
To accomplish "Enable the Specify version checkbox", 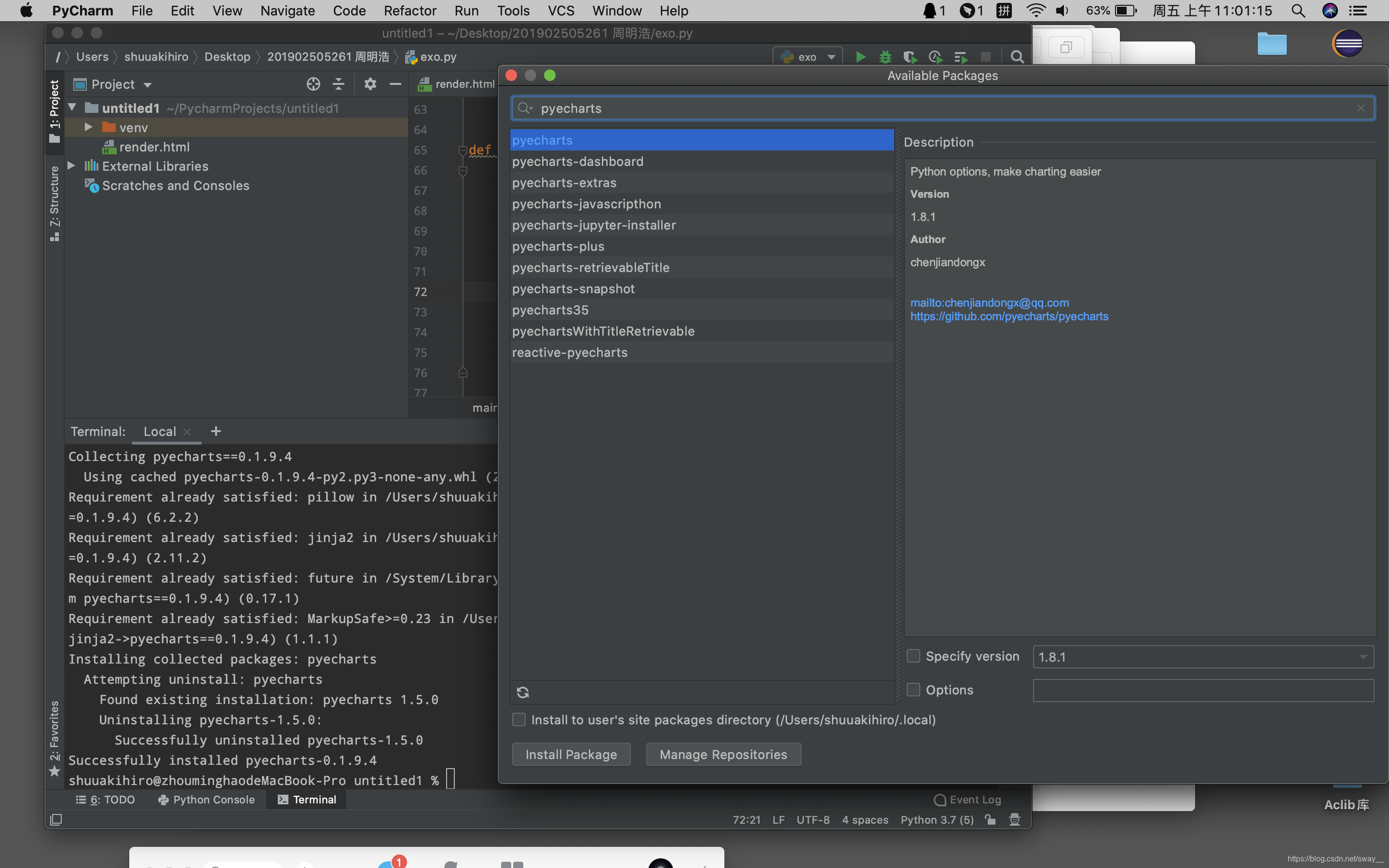I will 913,656.
